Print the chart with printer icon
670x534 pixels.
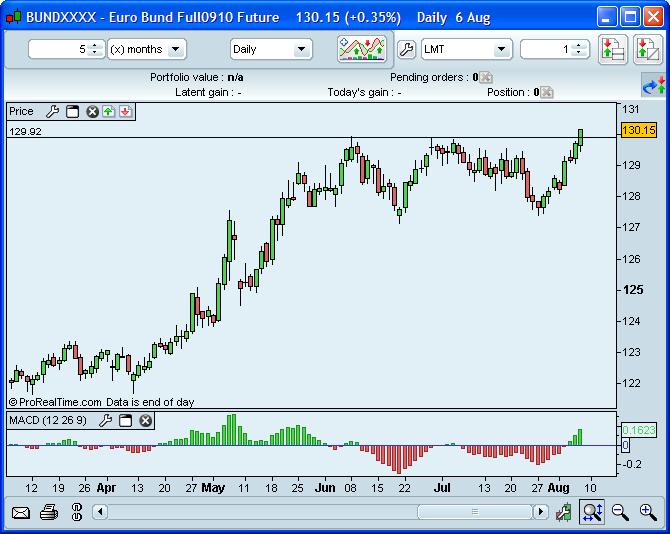pos(49,512)
